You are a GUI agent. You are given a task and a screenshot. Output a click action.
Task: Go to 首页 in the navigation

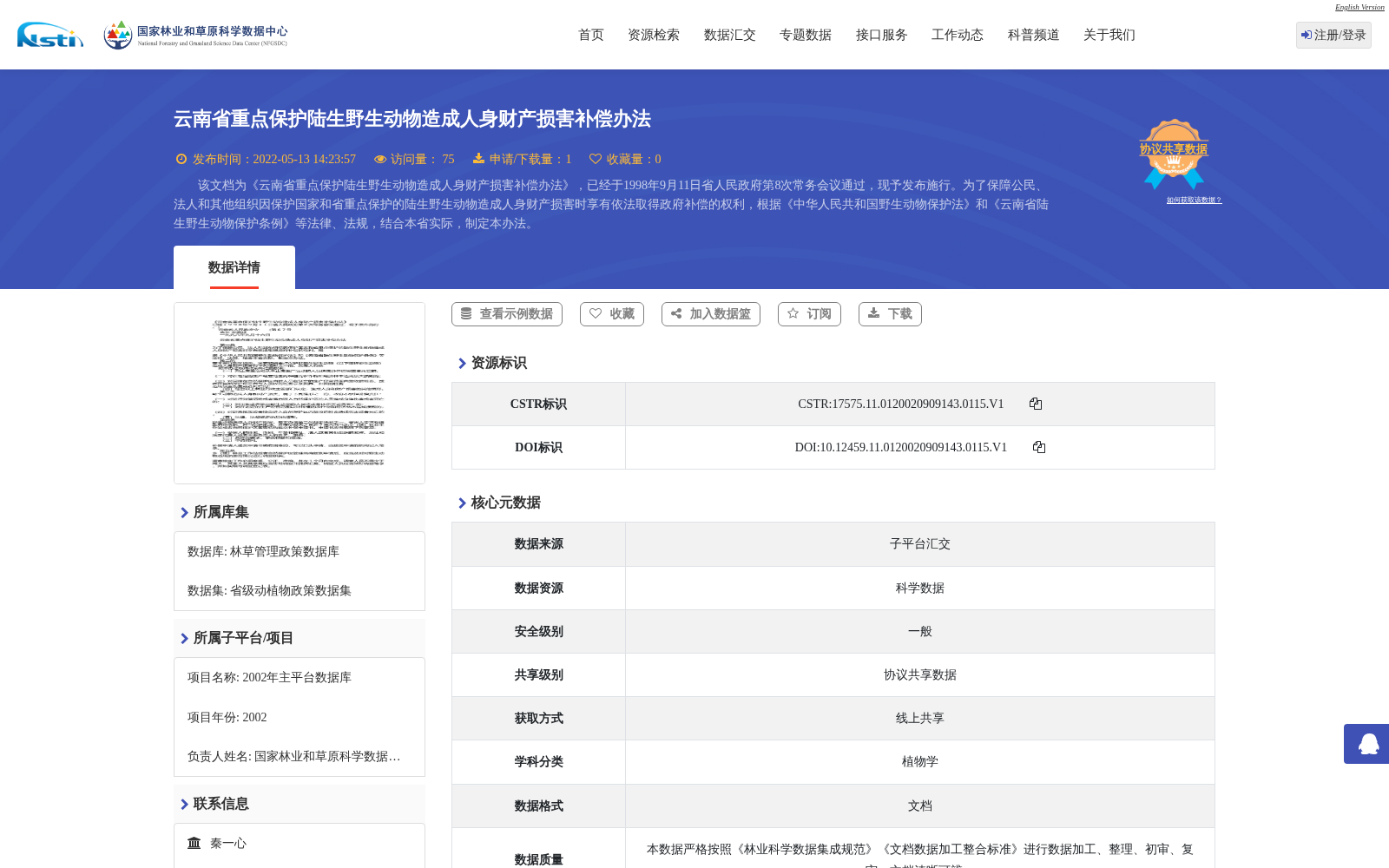click(x=591, y=35)
